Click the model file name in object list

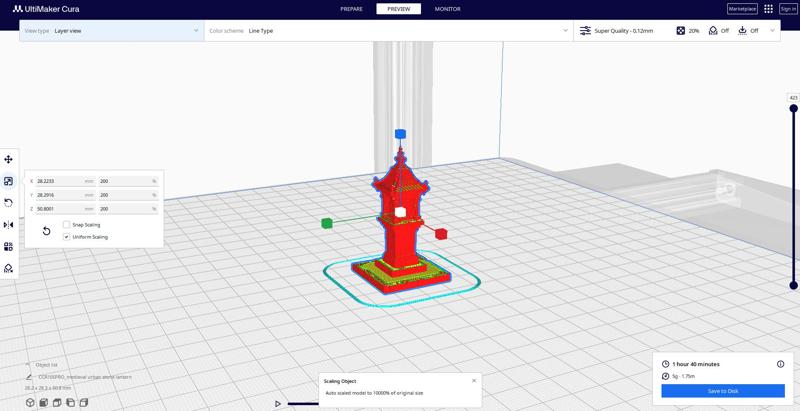click(x=85, y=377)
